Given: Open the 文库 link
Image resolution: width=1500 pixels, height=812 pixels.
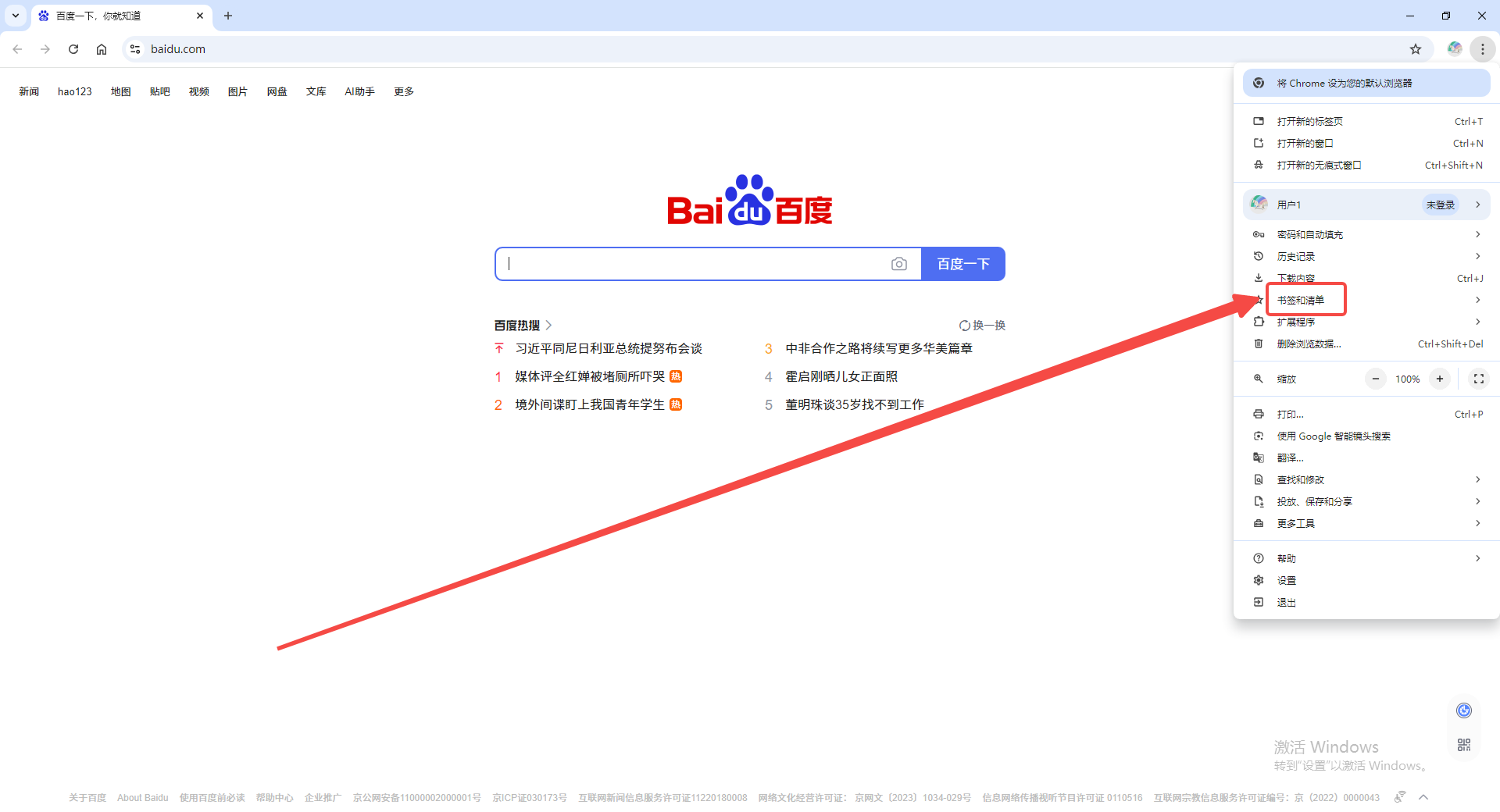Looking at the screenshot, I should point(316,91).
